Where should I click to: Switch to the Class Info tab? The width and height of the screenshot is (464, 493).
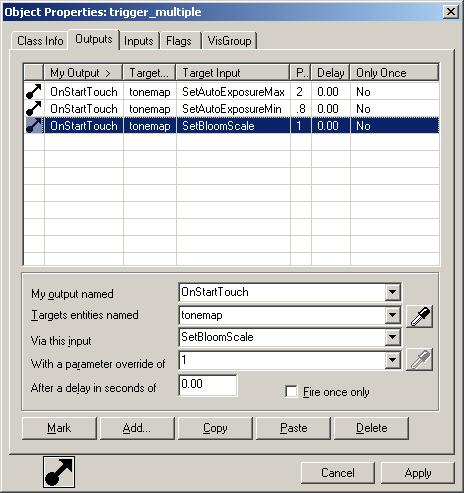[x=40, y=41]
